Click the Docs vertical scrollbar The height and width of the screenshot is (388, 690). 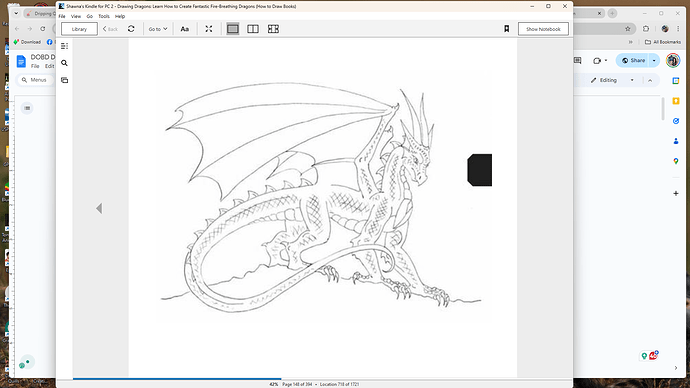click(x=664, y=109)
